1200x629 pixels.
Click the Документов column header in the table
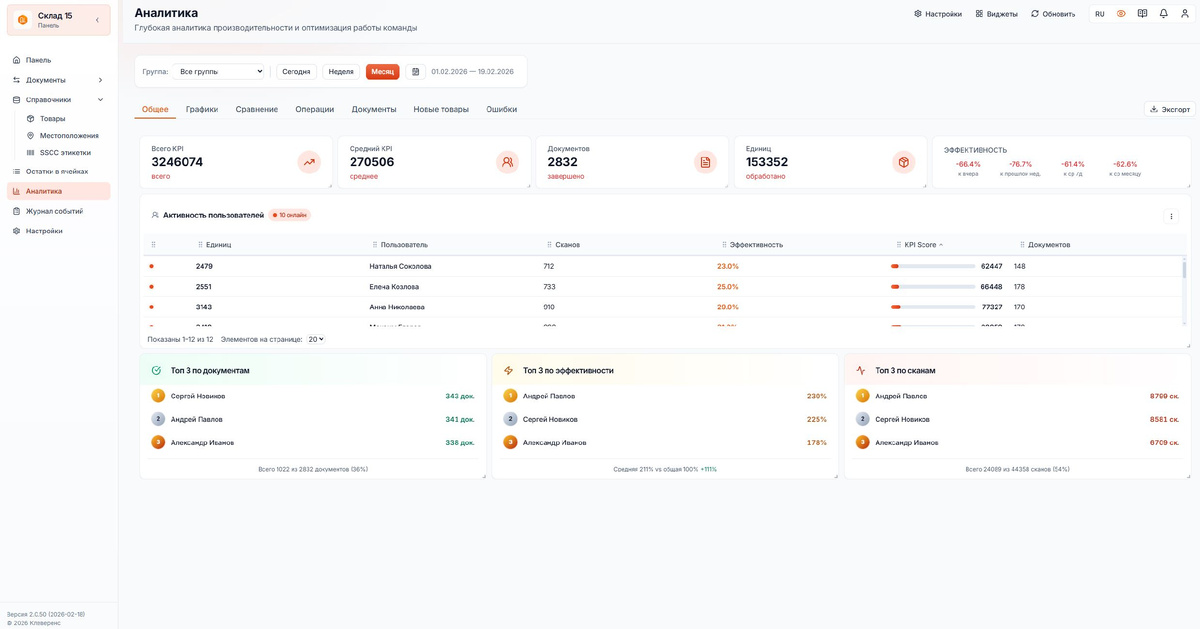(x=1049, y=245)
